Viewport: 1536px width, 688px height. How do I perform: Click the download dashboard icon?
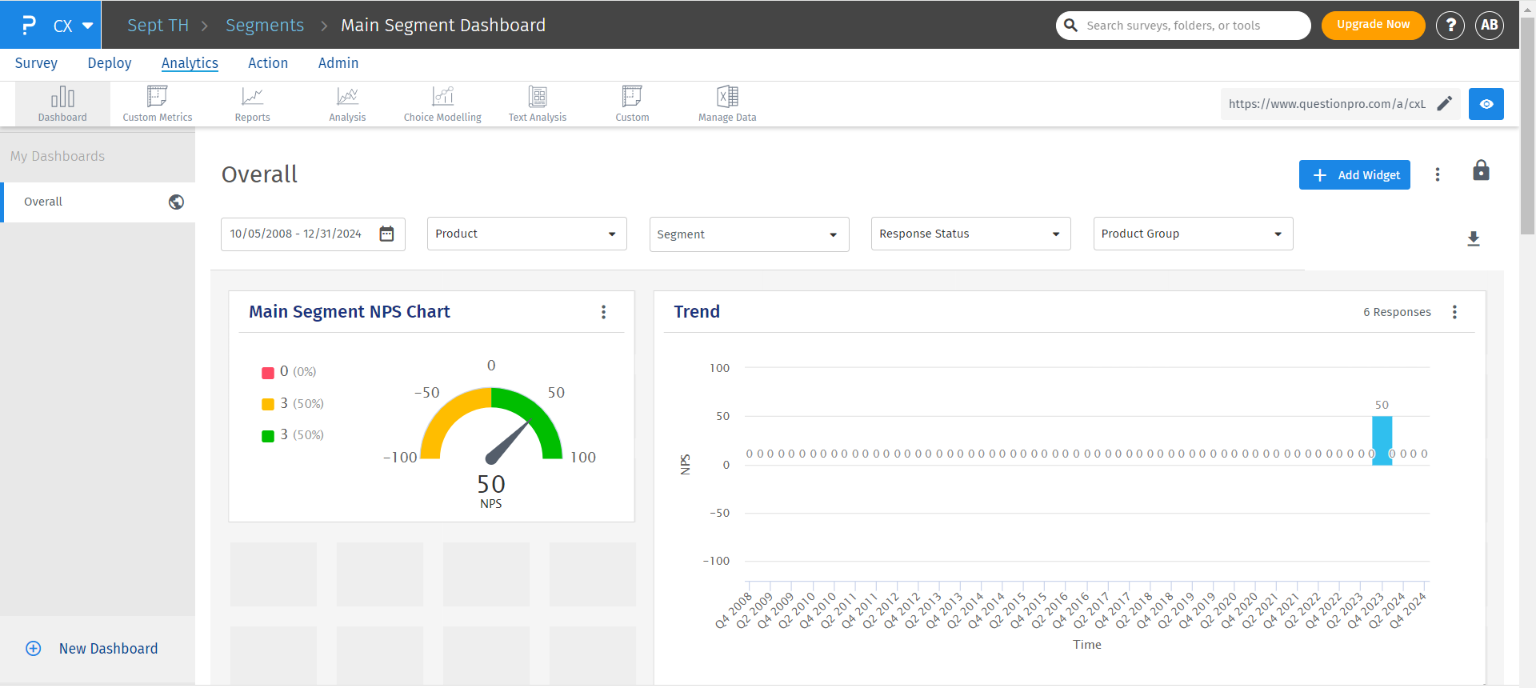[x=1473, y=239]
